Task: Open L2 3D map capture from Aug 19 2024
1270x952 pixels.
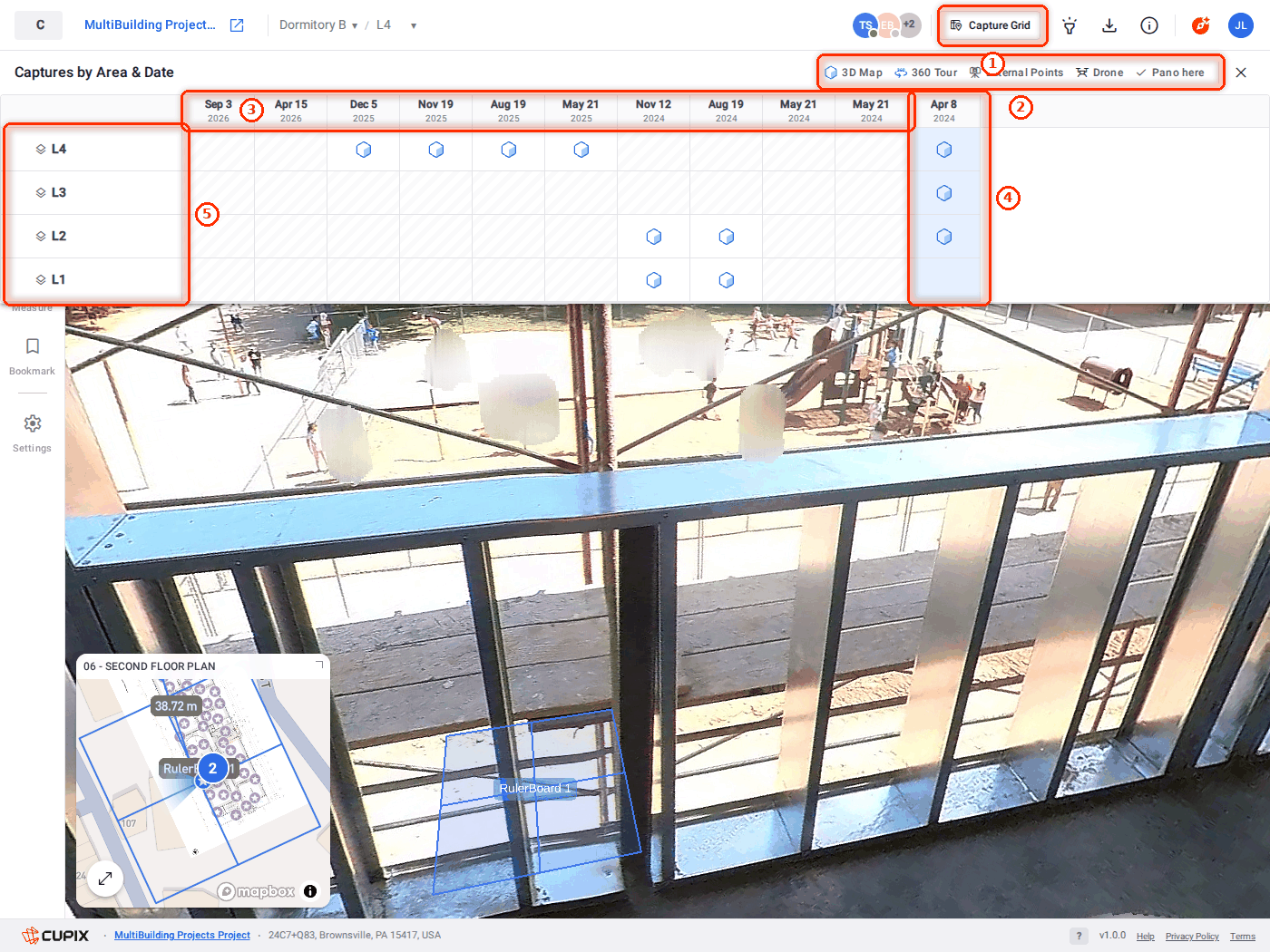Action: click(727, 237)
